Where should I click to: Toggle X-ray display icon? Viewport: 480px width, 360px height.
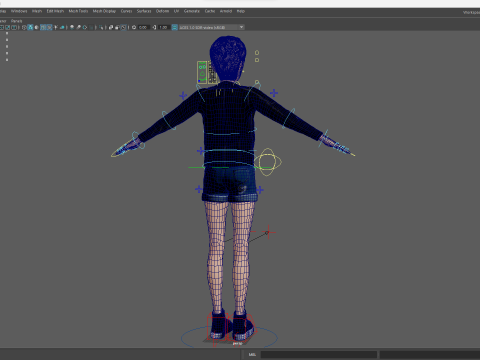[111, 27]
